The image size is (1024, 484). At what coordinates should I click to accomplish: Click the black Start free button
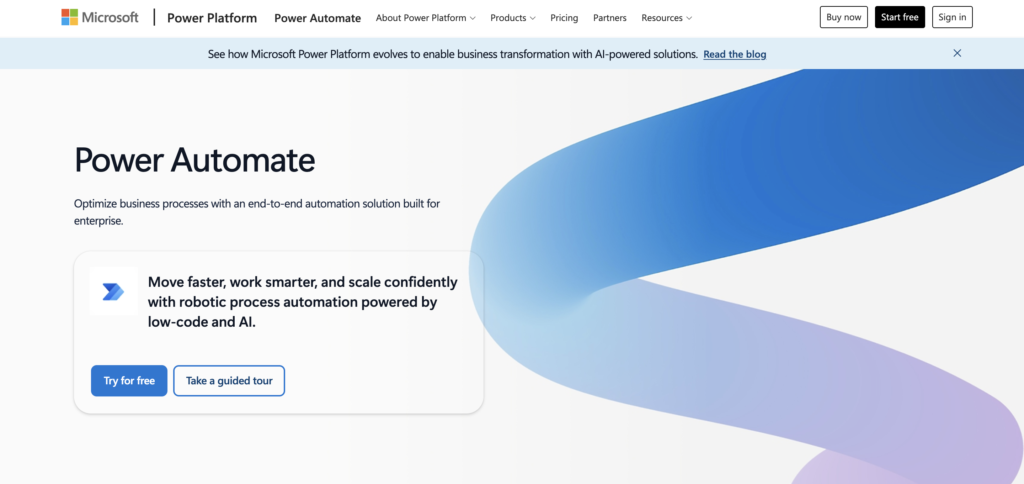pyautogui.click(x=899, y=17)
